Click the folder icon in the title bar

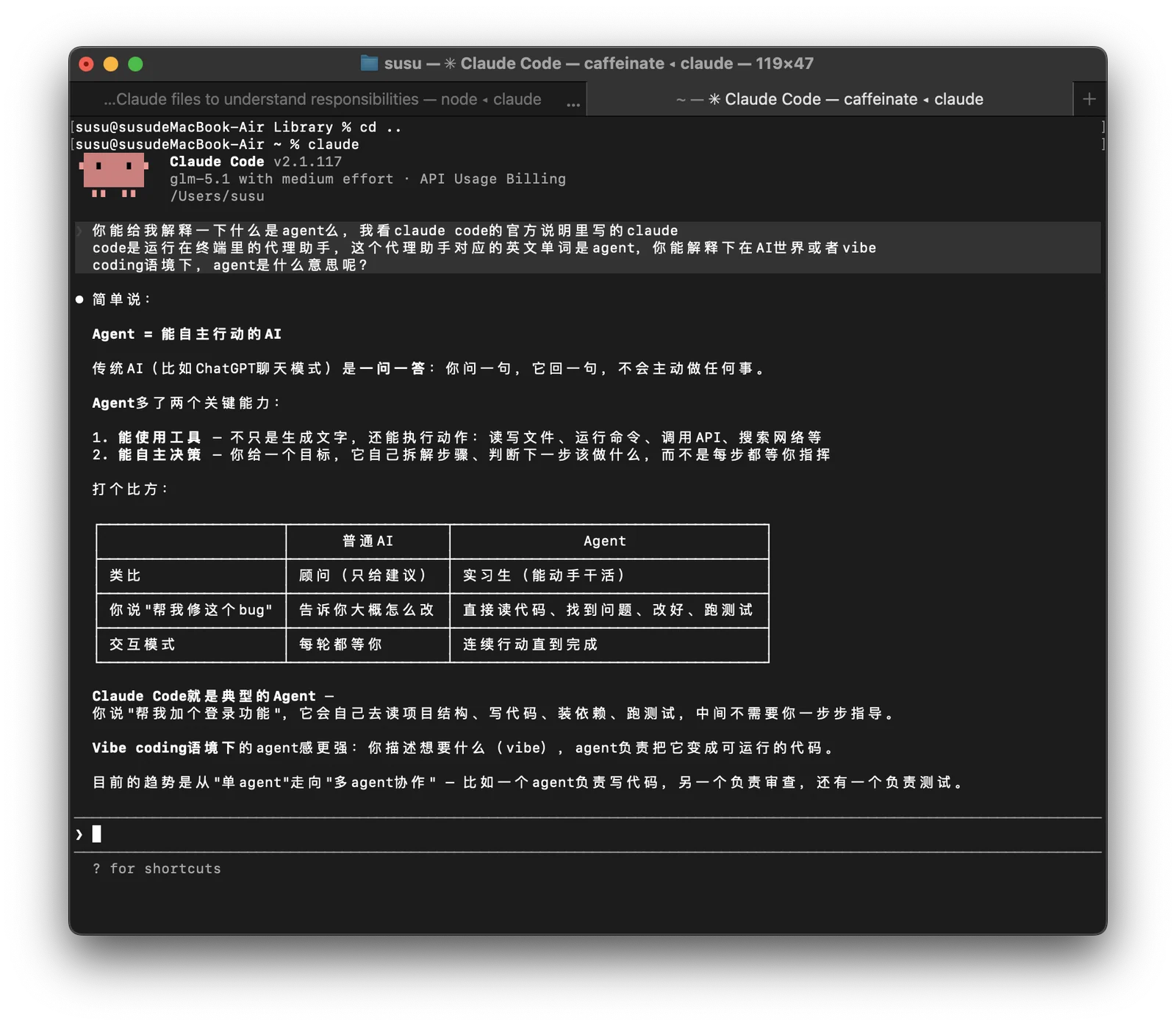click(369, 63)
